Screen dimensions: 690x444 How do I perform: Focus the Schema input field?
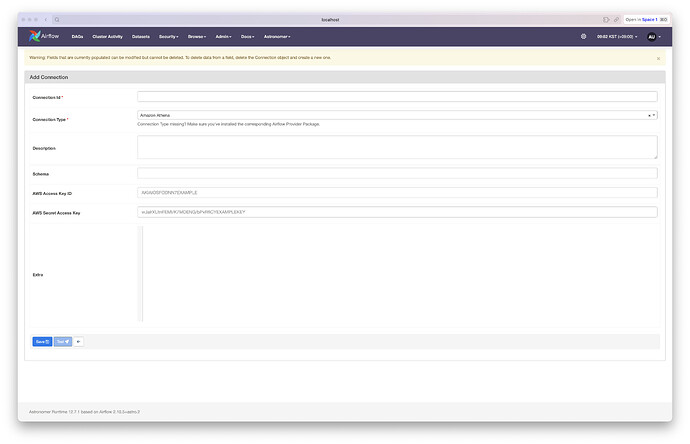pos(397,173)
